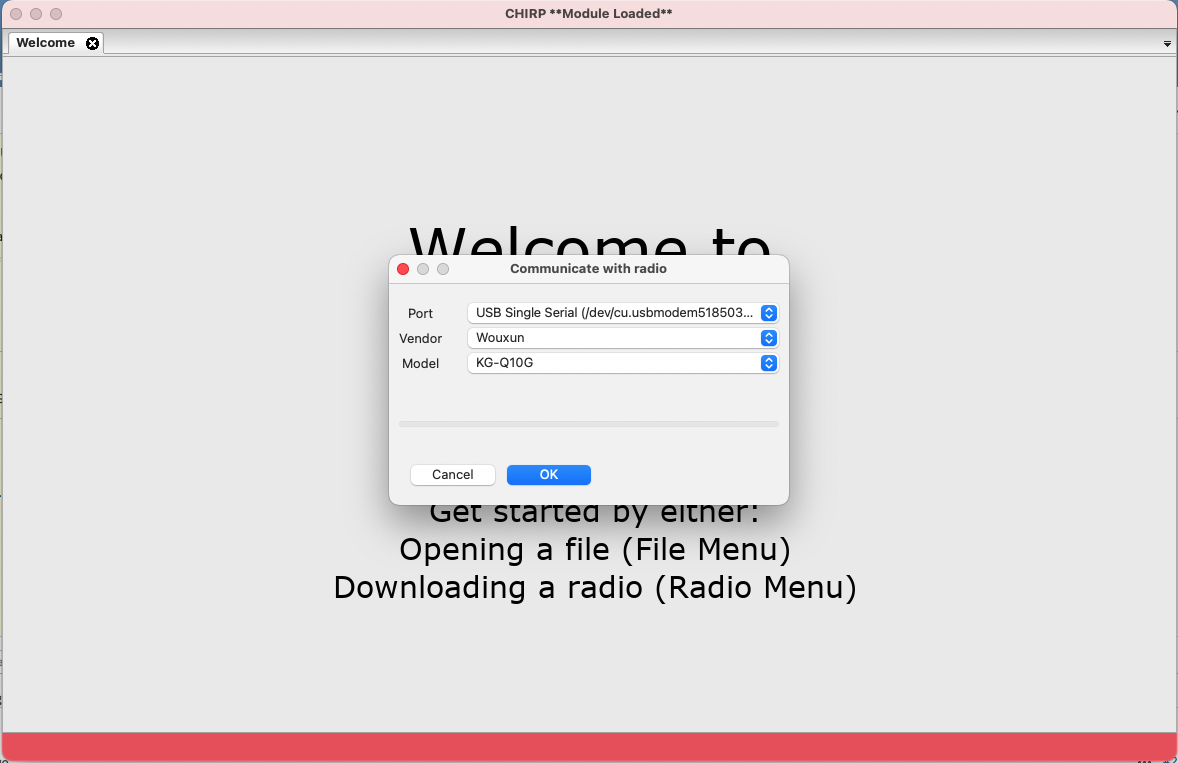Click the CHIRP Module Loaded window title
The width and height of the screenshot is (1178, 763).
(x=588, y=14)
